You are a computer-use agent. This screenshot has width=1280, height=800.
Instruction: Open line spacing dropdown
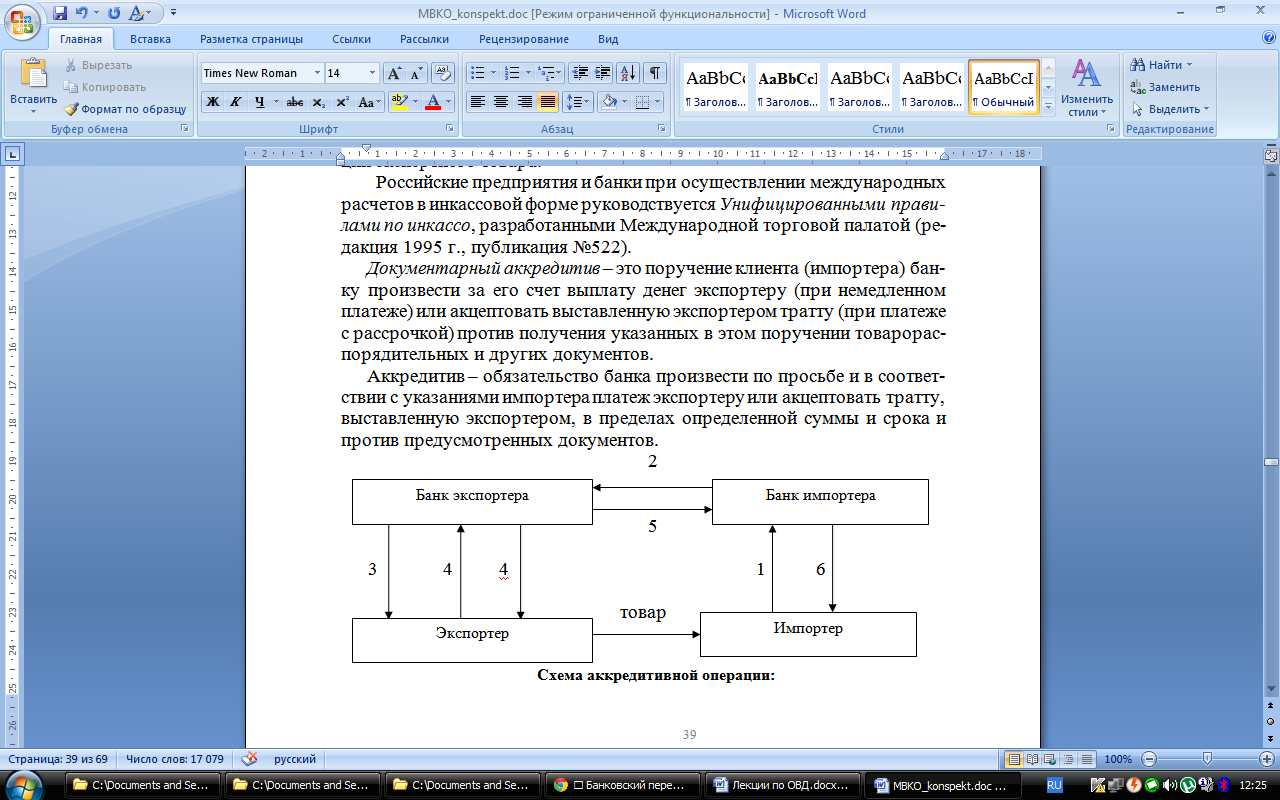point(578,102)
